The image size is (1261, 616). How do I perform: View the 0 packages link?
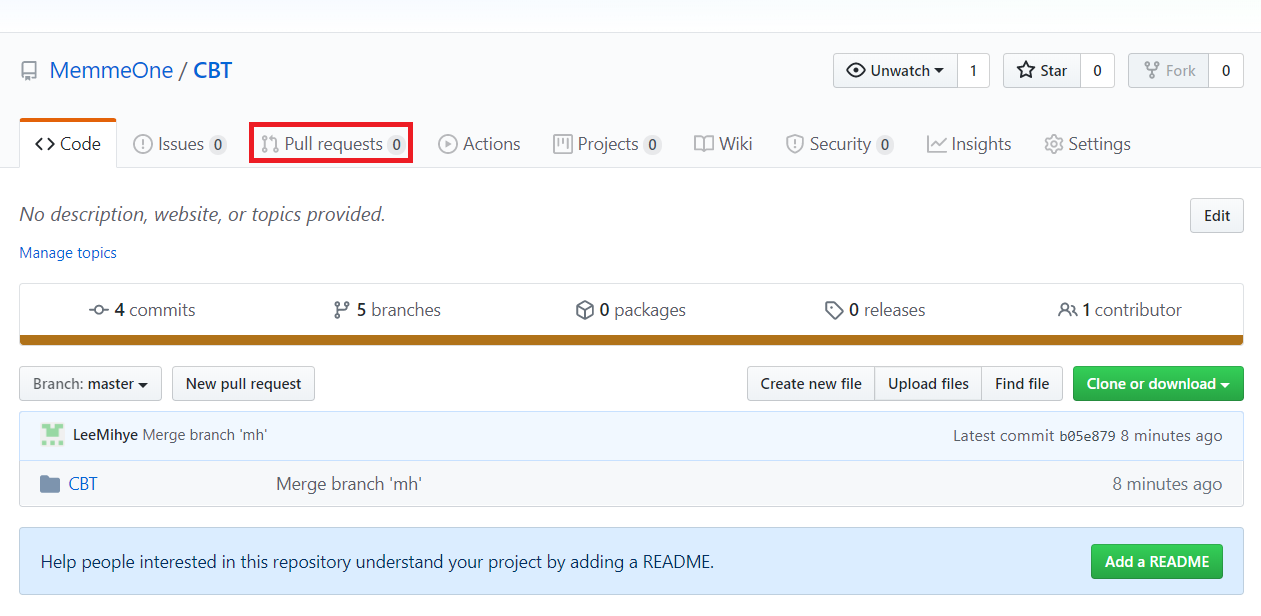tap(631, 310)
